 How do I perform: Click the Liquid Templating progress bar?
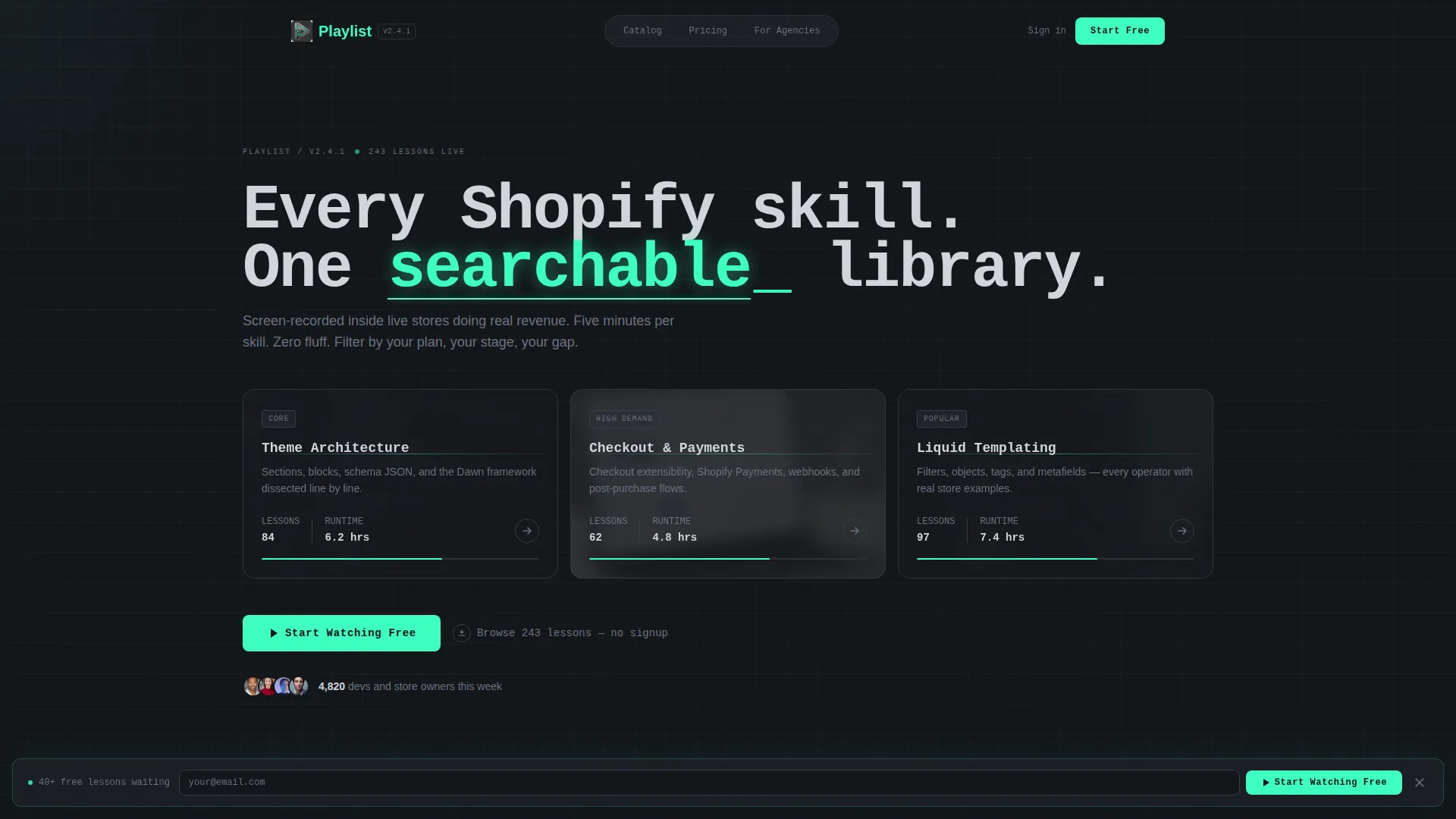pos(1056,559)
